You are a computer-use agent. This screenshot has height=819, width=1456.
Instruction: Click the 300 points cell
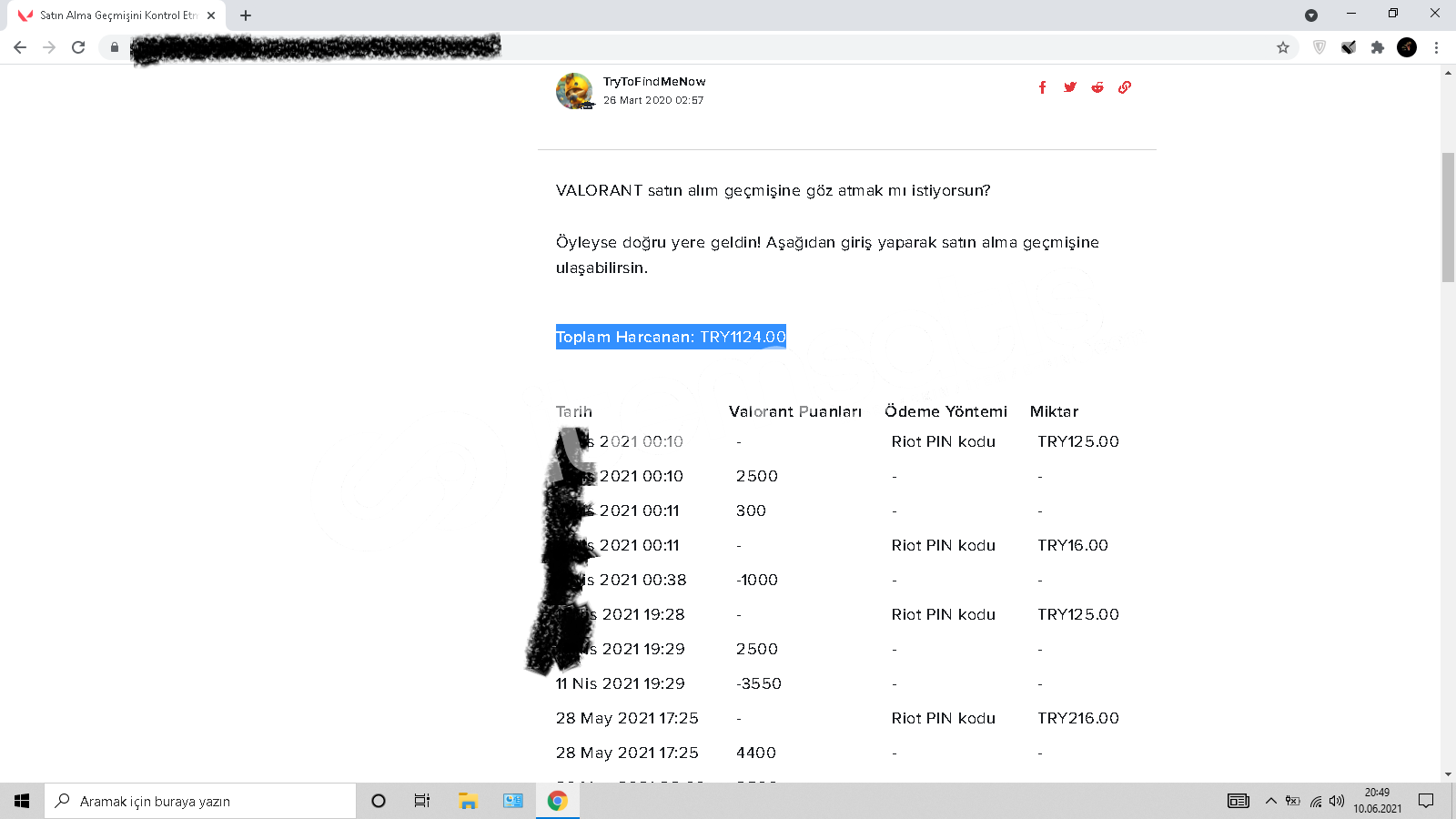(x=751, y=511)
